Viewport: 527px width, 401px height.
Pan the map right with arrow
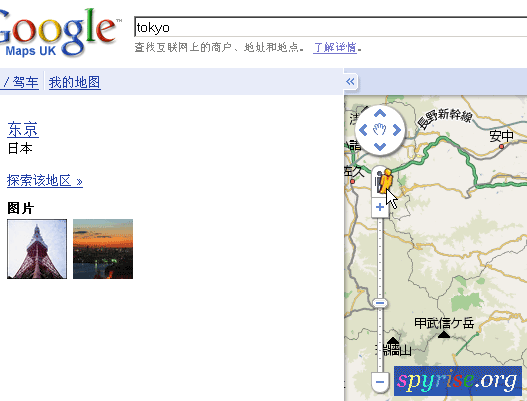click(x=397, y=130)
